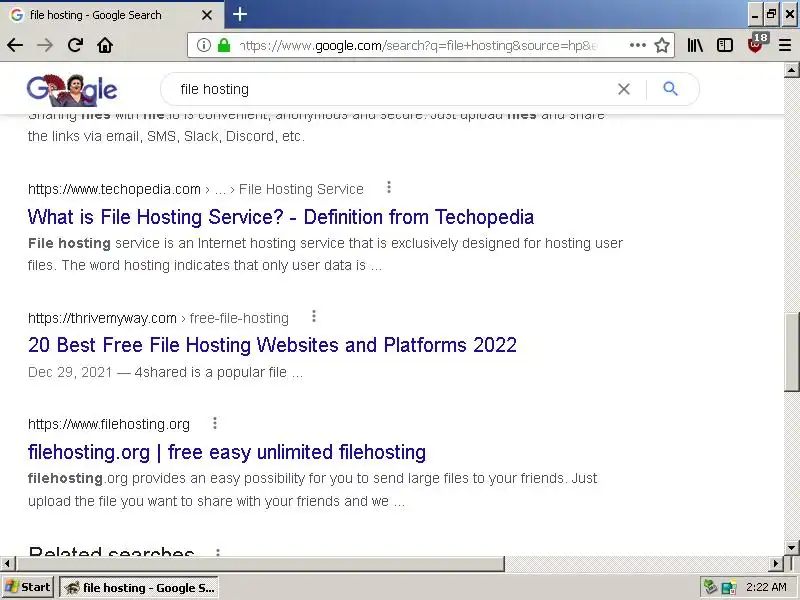This screenshot has height=600, width=800.
Task: Click the 2:22 AM taskbar clock
Action: (x=766, y=587)
